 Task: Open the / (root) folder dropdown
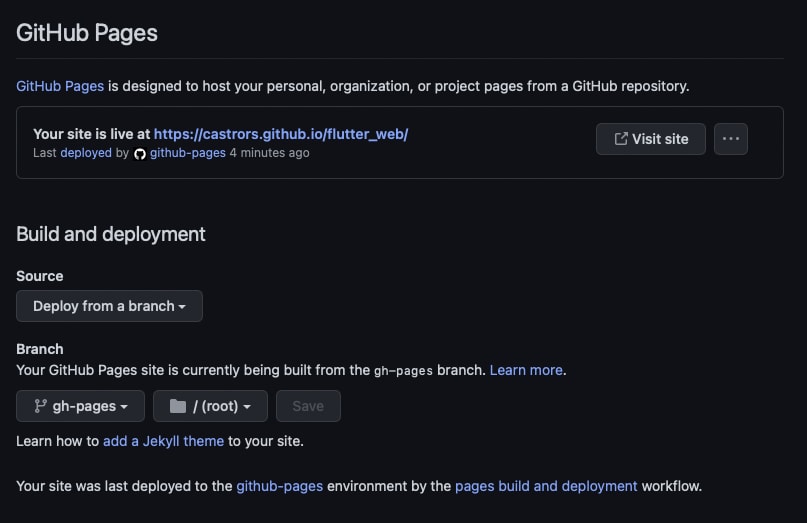coord(210,406)
